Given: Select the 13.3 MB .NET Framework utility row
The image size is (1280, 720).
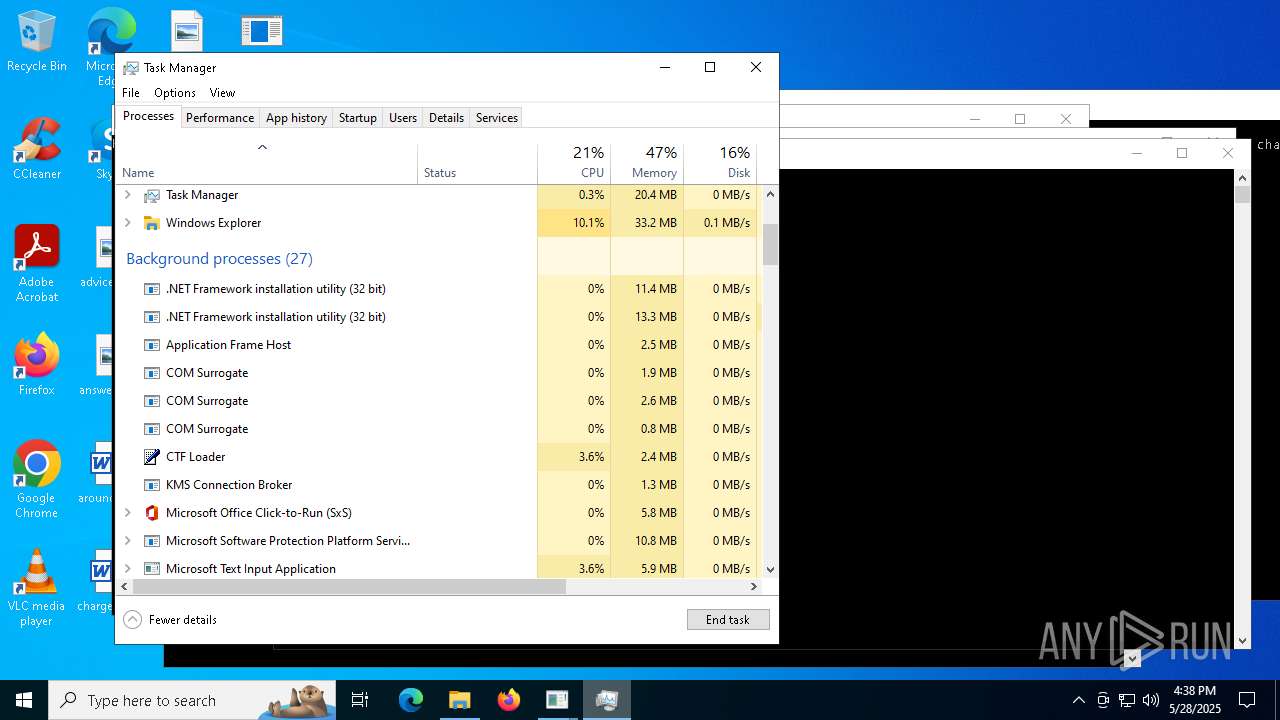Looking at the screenshot, I should click(437, 317).
